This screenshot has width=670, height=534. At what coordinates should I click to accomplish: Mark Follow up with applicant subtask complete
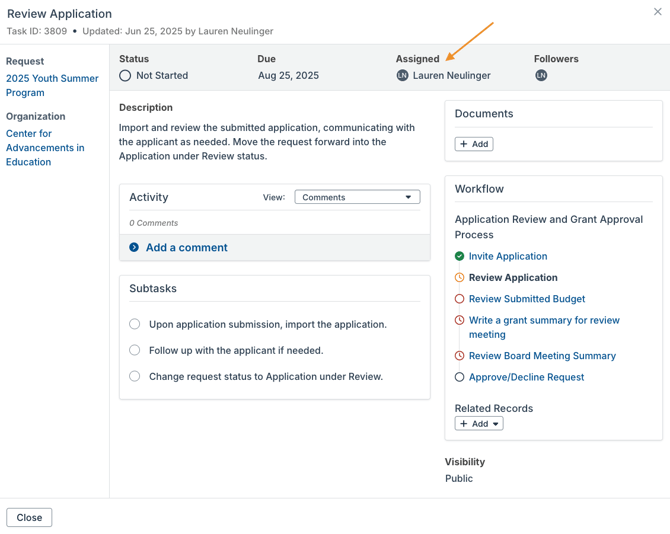click(x=135, y=350)
